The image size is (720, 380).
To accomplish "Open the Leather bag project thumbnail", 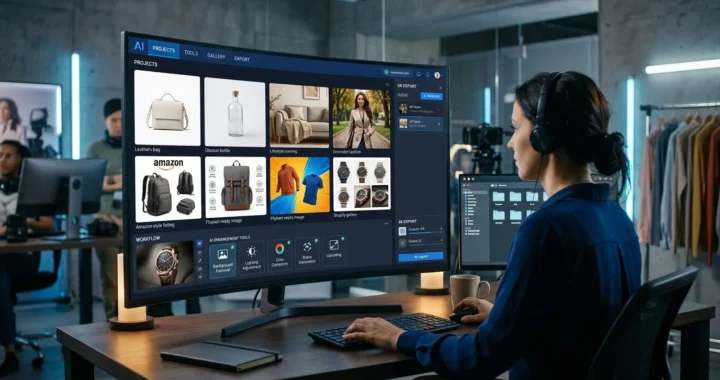I will tap(167, 108).
